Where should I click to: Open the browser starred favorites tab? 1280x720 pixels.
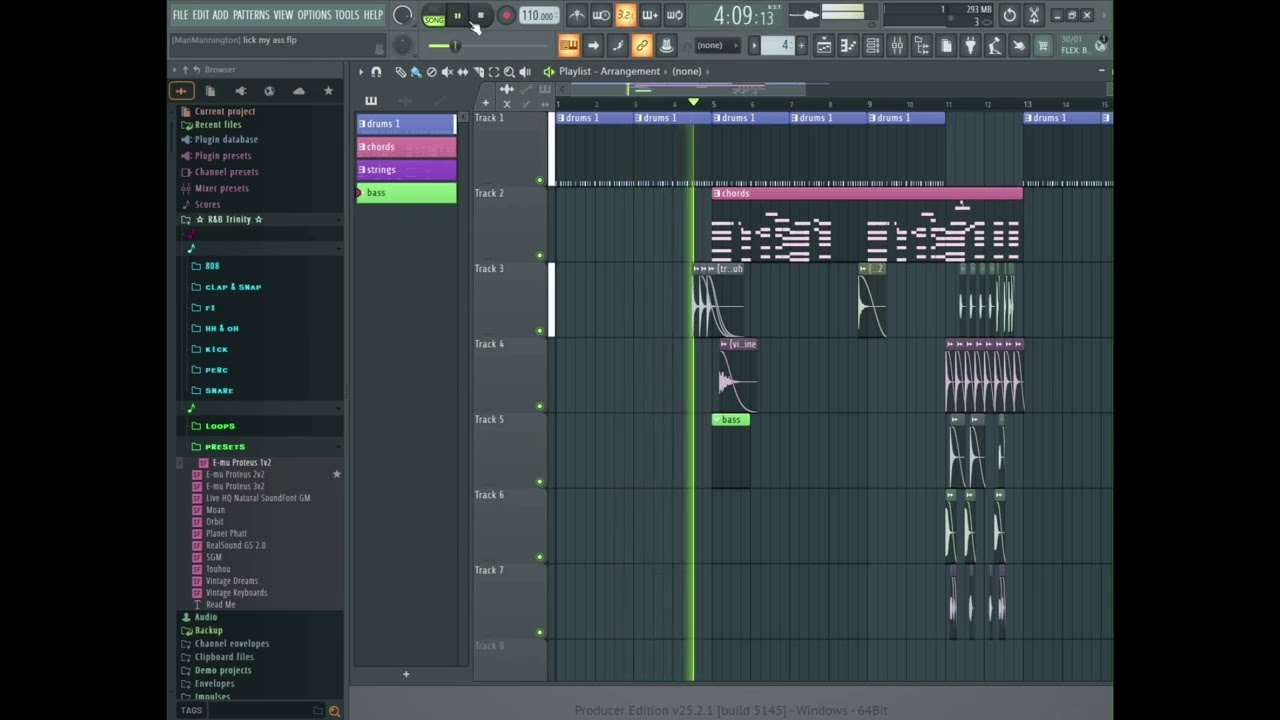328,91
